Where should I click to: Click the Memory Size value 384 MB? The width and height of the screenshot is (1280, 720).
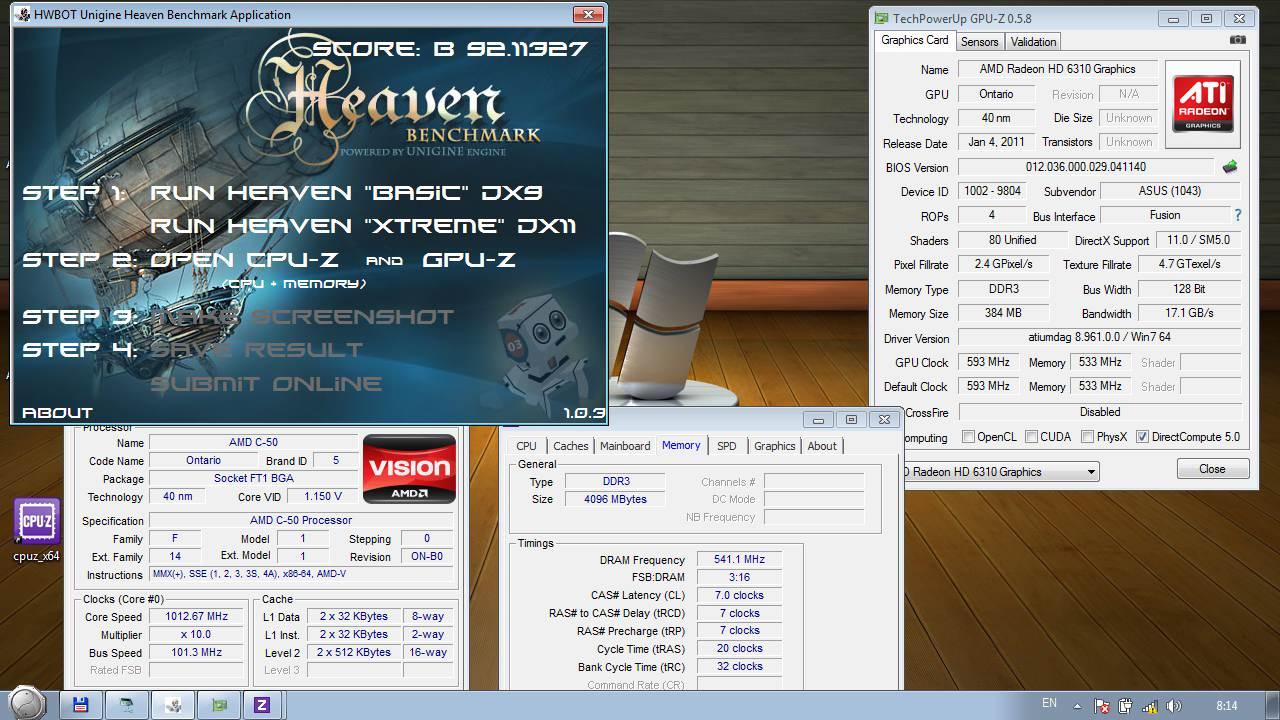pyautogui.click(x=1003, y=313)
